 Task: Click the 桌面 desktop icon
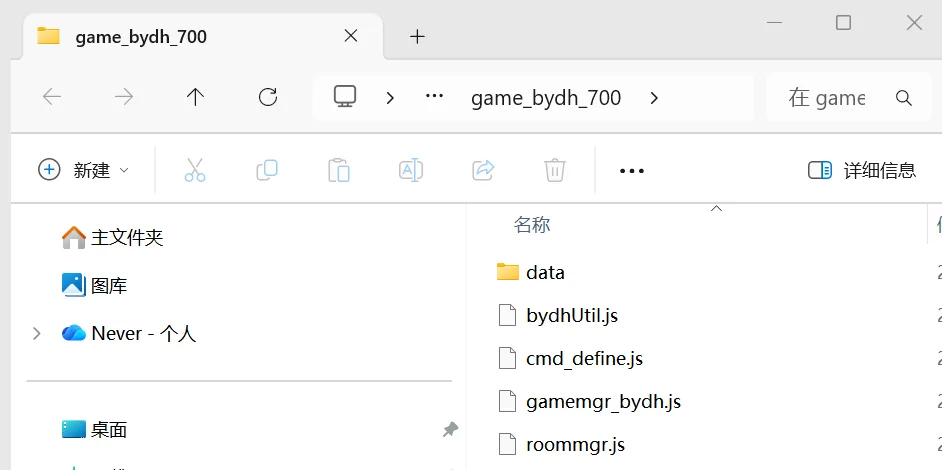tap(74, 429)
